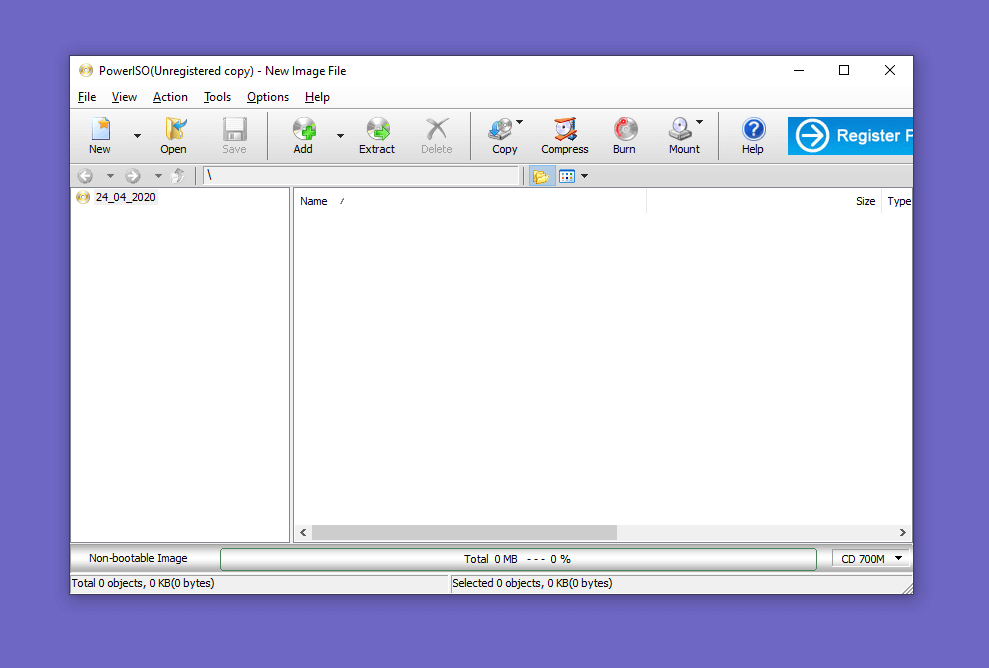This screenshot has height=668, width=989.
Task: Open the New dropdown arrow
Action: 137,136
